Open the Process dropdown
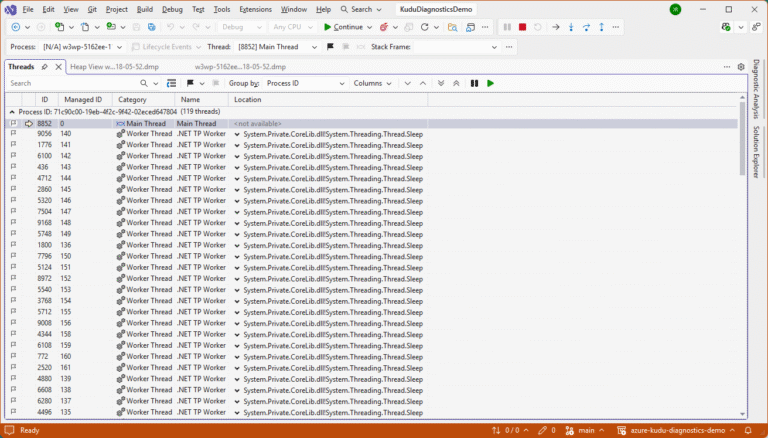This screenshot has height=438, width=768. click(x=82, y=47)
